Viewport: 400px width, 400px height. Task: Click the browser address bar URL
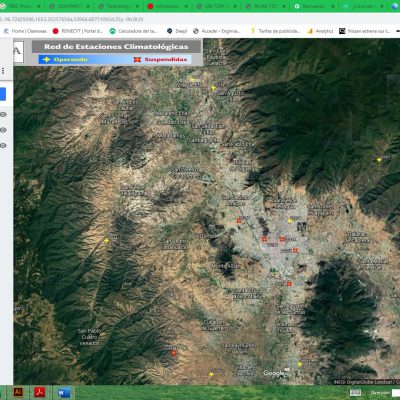72,19
